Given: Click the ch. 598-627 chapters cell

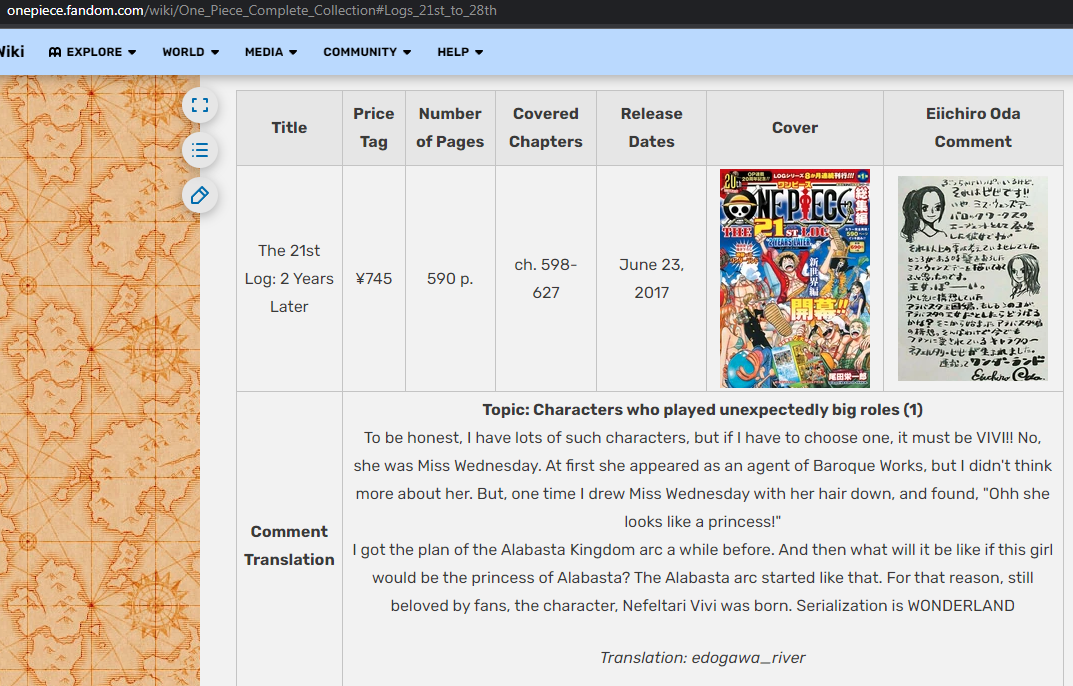Looking at the screenshot, I should (545, 279).
